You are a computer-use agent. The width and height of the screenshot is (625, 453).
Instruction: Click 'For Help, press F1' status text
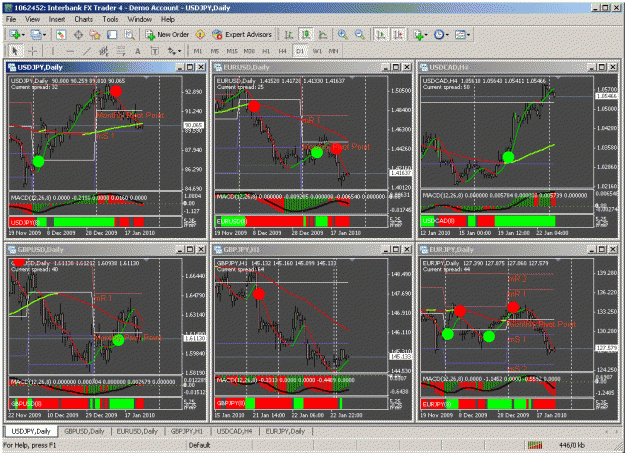coord(29,445)
